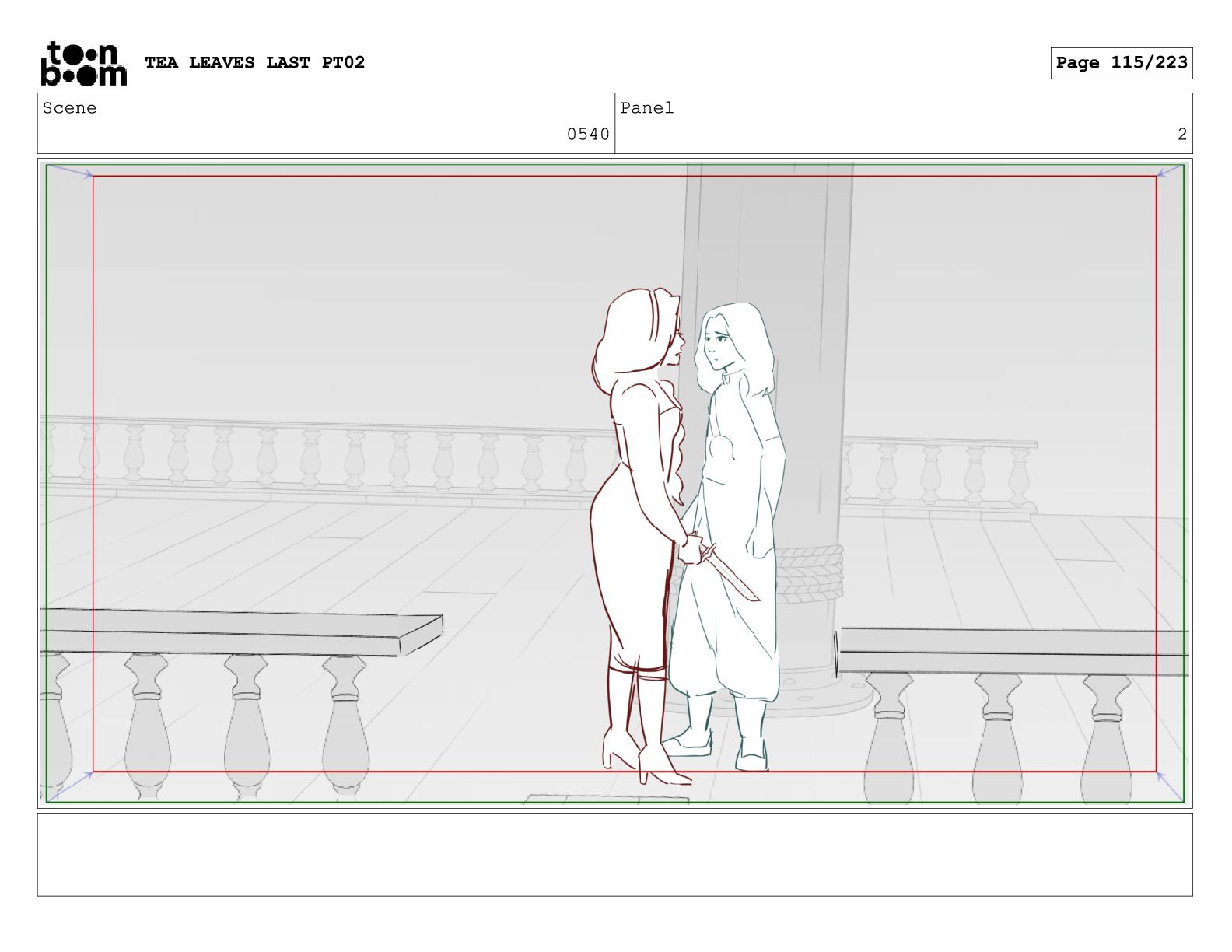Click the 'Scene' label
Viewport: 1232px width, 952px height.
(x=70, y=108)
